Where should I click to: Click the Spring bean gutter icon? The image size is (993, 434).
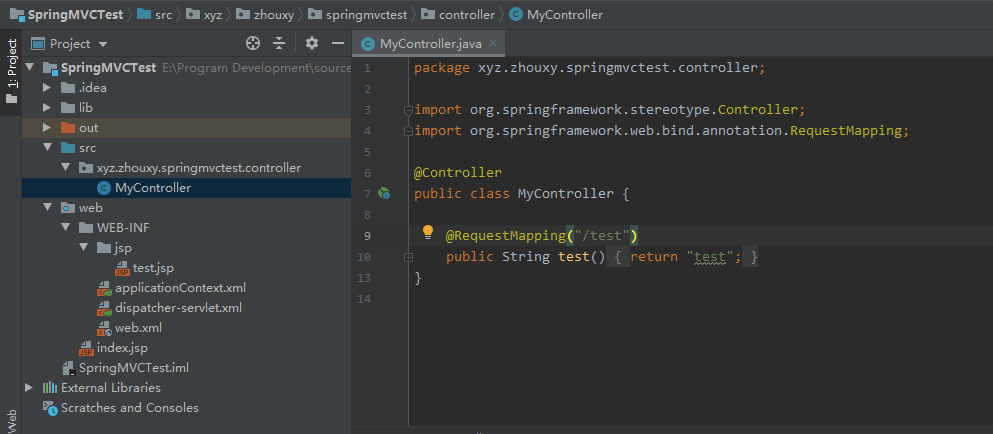(384, 193)
